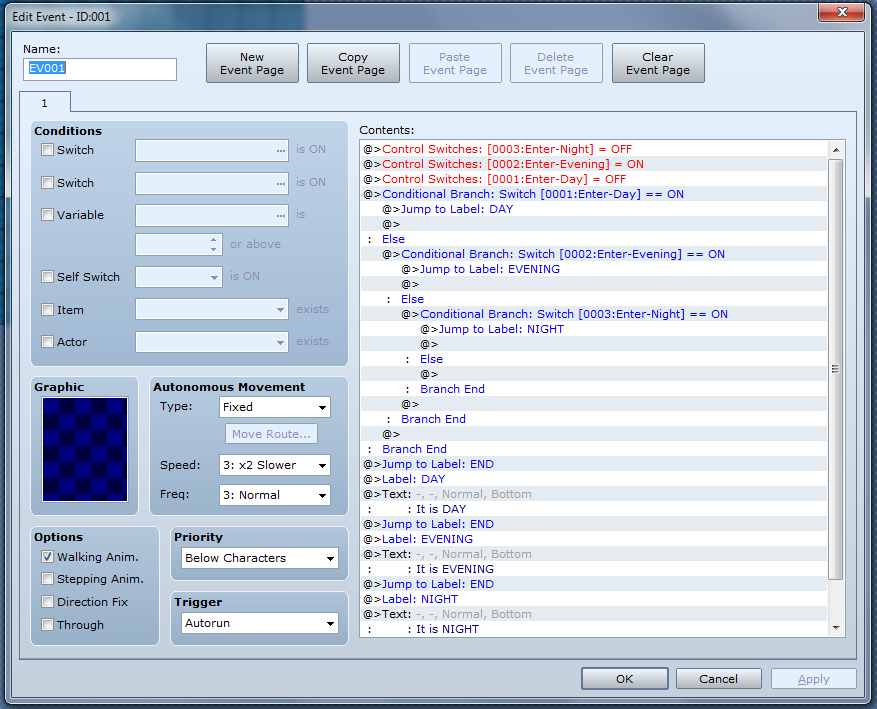Viewport: 877px width, 709px height.
Task: Enable the Through option checkbox
Action: [x=47, y=625]
